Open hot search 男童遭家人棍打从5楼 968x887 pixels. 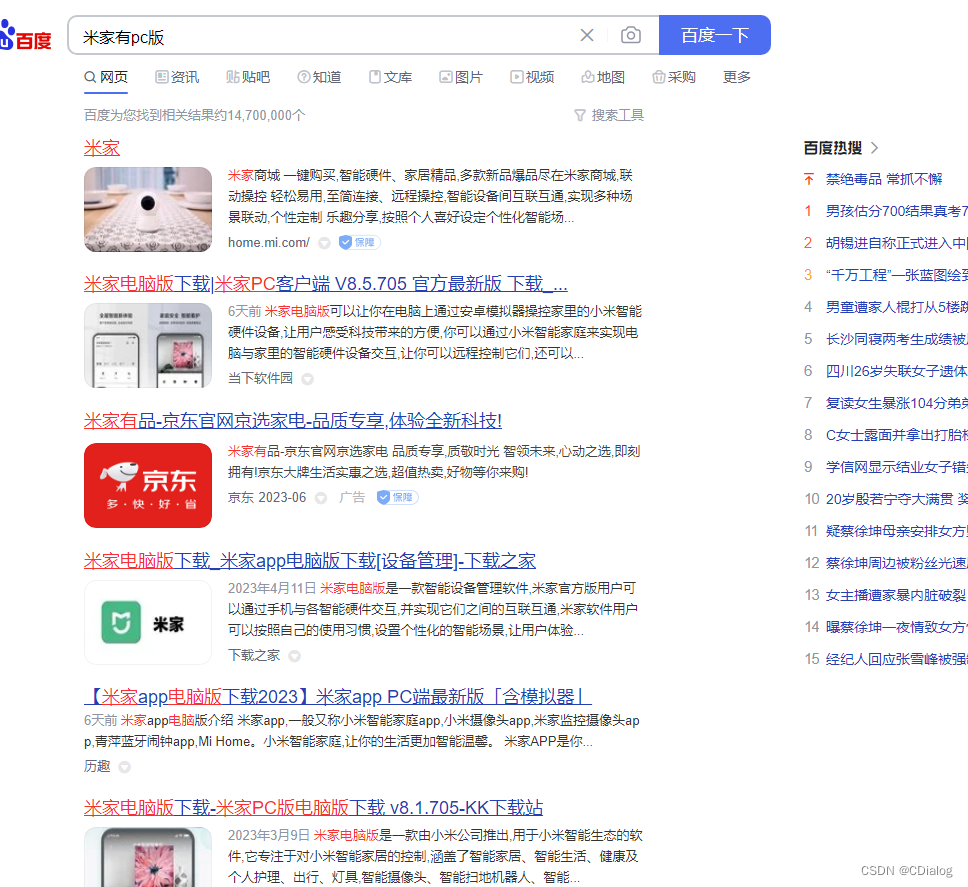click(x=897, y=307)
